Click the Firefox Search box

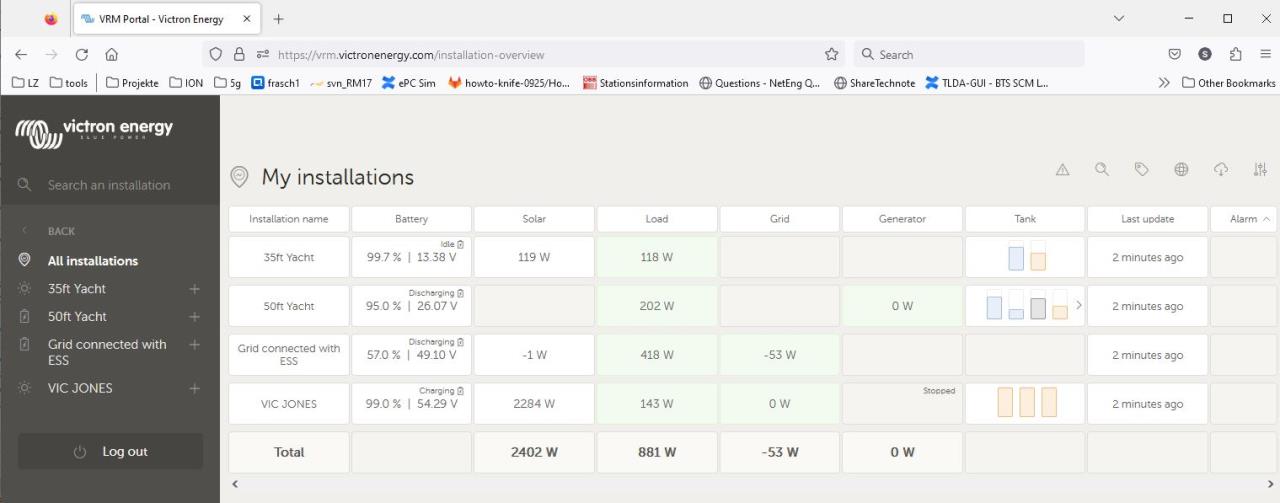click(x=968, y=55)
